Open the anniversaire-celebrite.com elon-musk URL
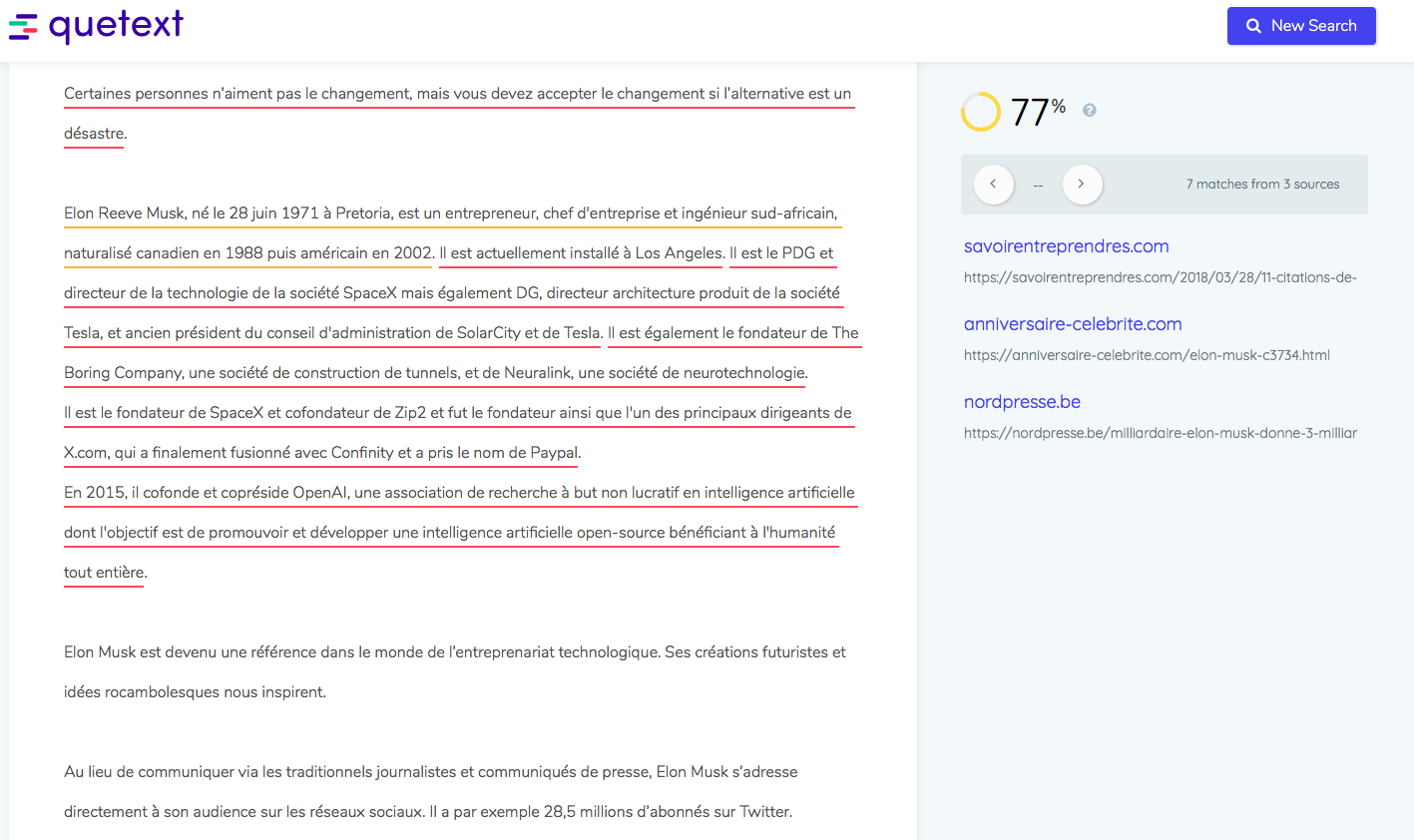 [x=1147, y=355]
